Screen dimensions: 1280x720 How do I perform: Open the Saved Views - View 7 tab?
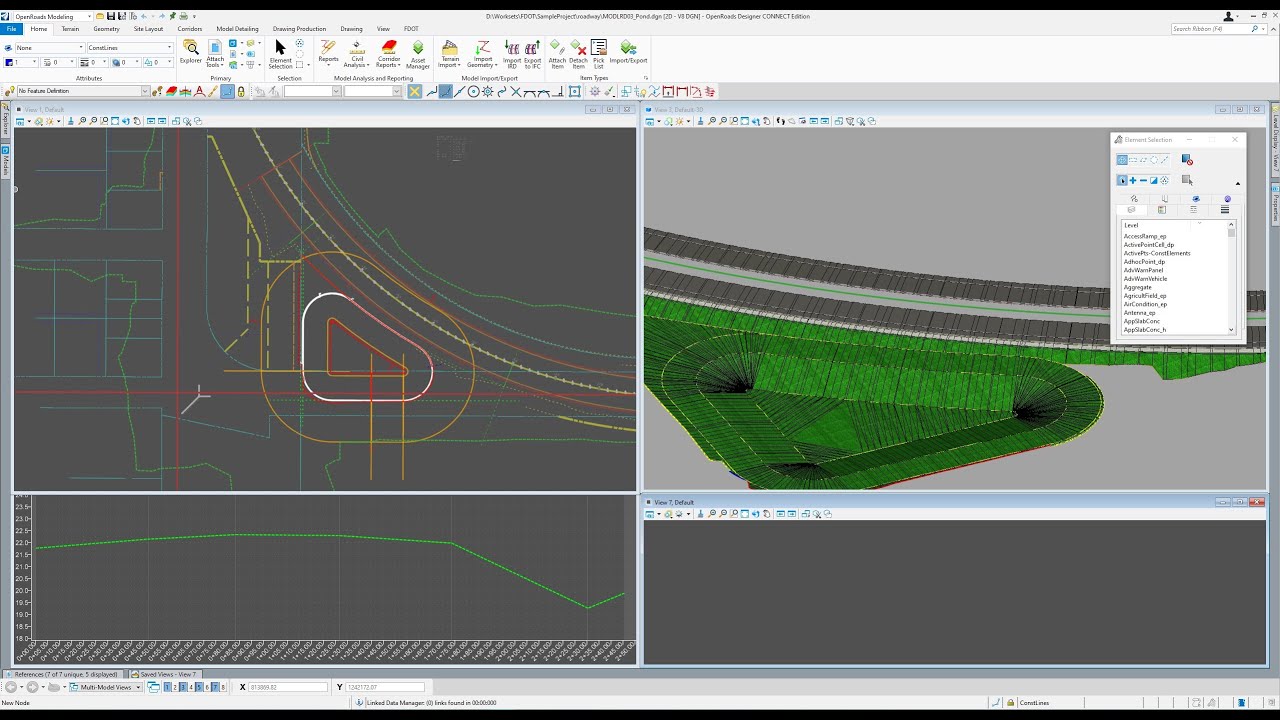[164, 674]
